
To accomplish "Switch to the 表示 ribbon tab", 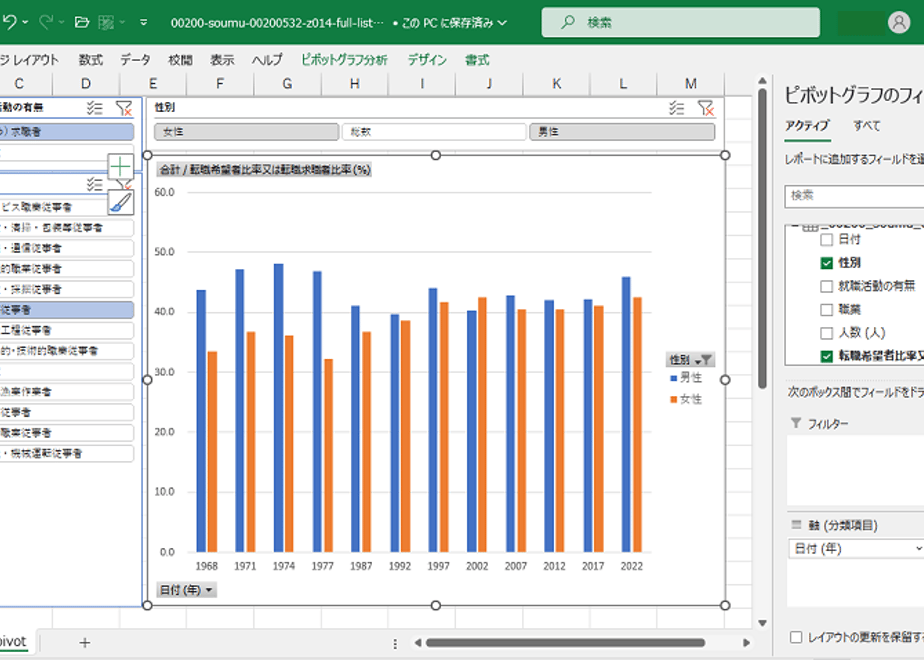I will pos(222,60).
